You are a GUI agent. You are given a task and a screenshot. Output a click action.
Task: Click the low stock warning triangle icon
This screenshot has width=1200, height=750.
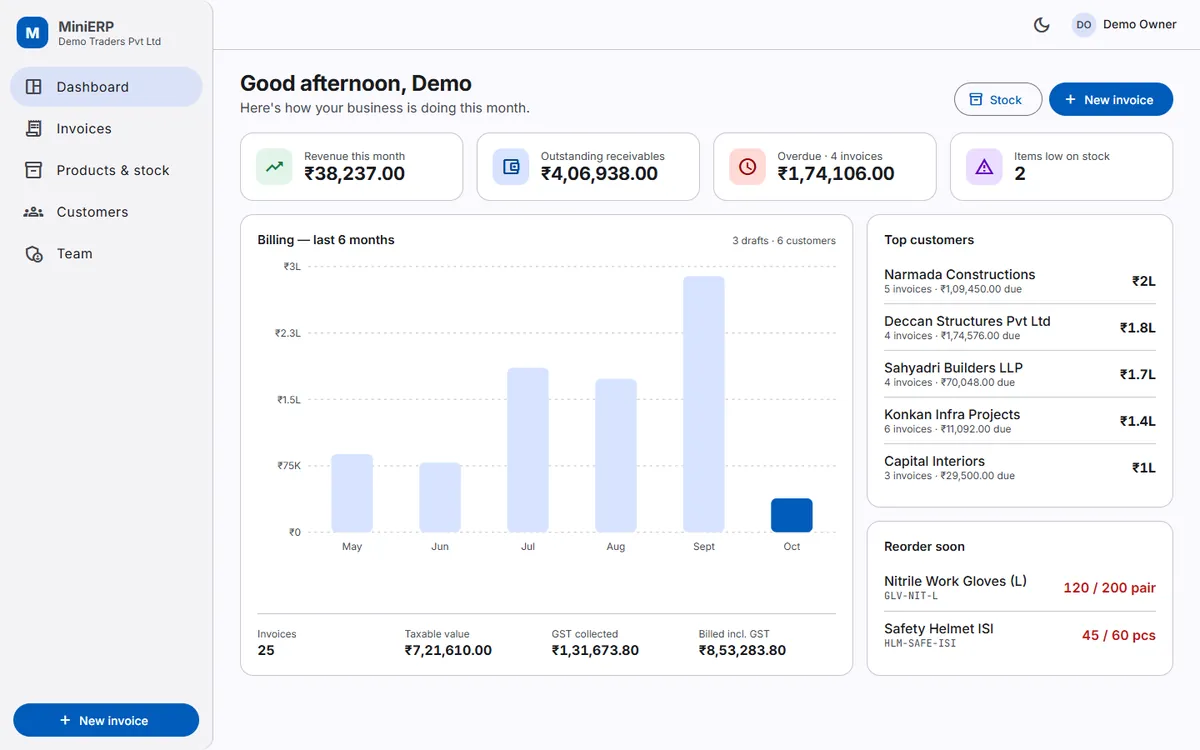coord(984,167)
